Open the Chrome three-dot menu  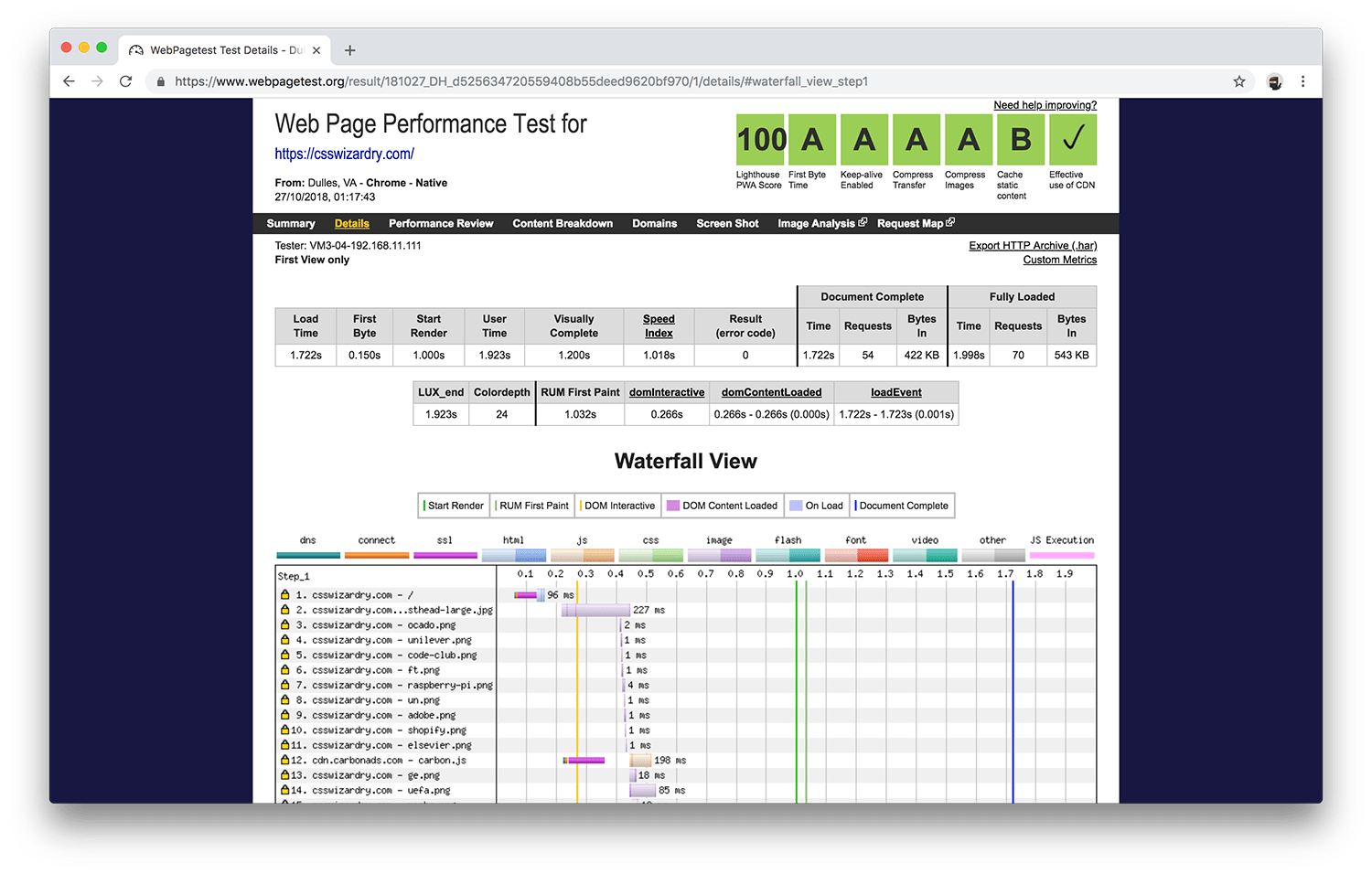tap(1302, 81)
